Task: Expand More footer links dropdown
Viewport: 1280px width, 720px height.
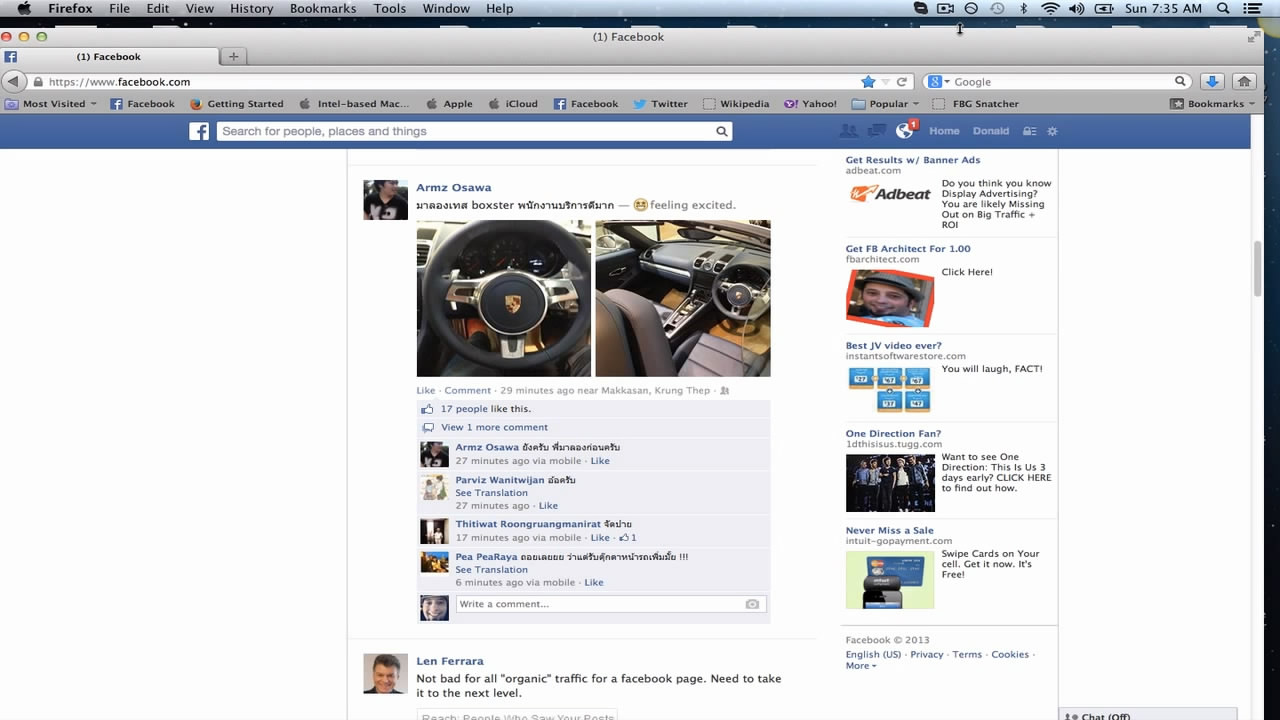Action: click(x=861, y=666)
